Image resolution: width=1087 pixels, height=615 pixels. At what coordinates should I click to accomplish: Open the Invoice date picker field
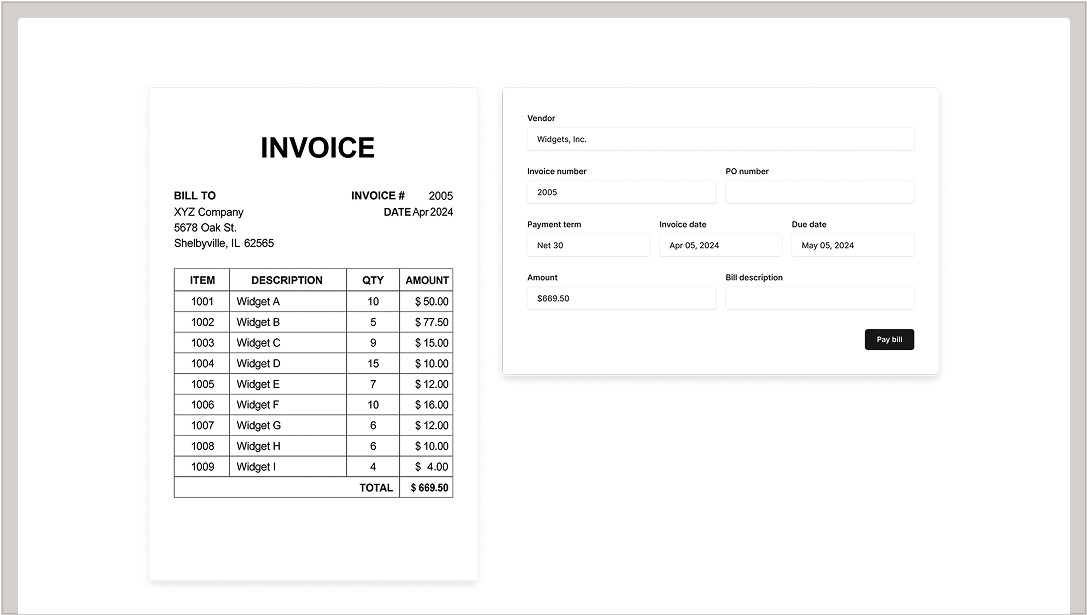(x=720, y=245)
